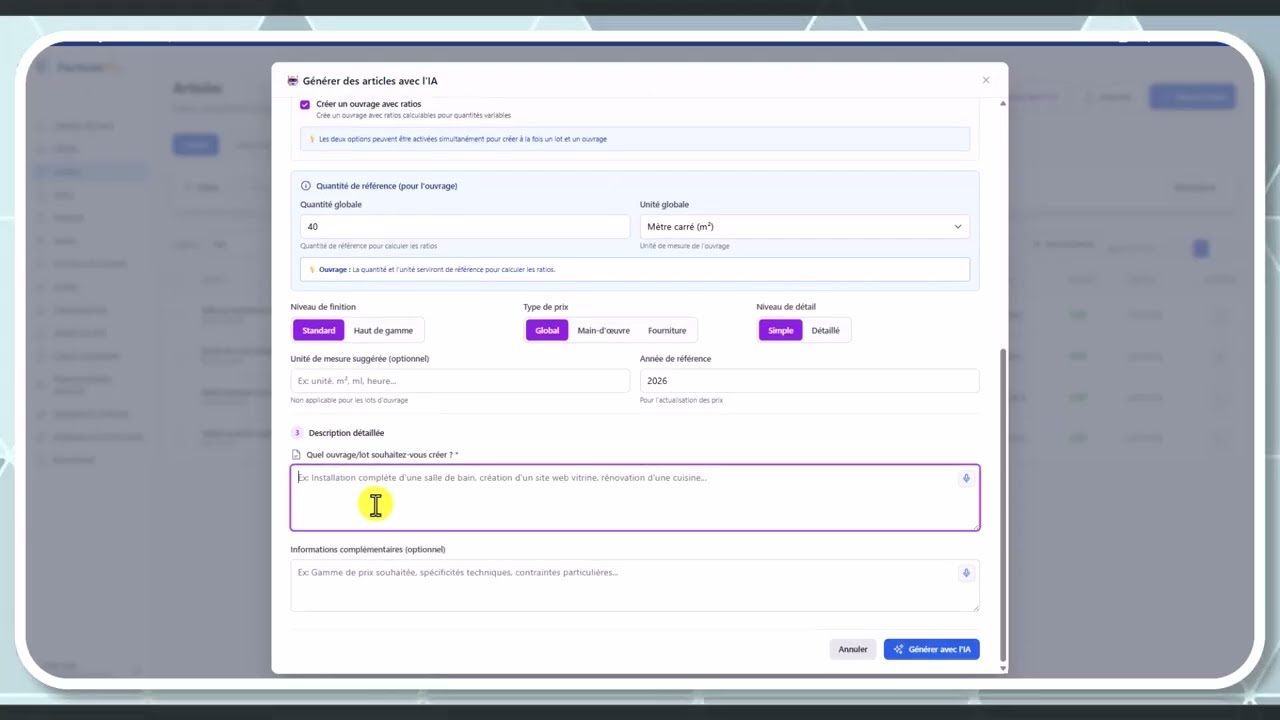The width and height of the screenshot is (1280, 720).
Task: Click the dialog's vertical scrollbar thumb
Action: 1003,505
